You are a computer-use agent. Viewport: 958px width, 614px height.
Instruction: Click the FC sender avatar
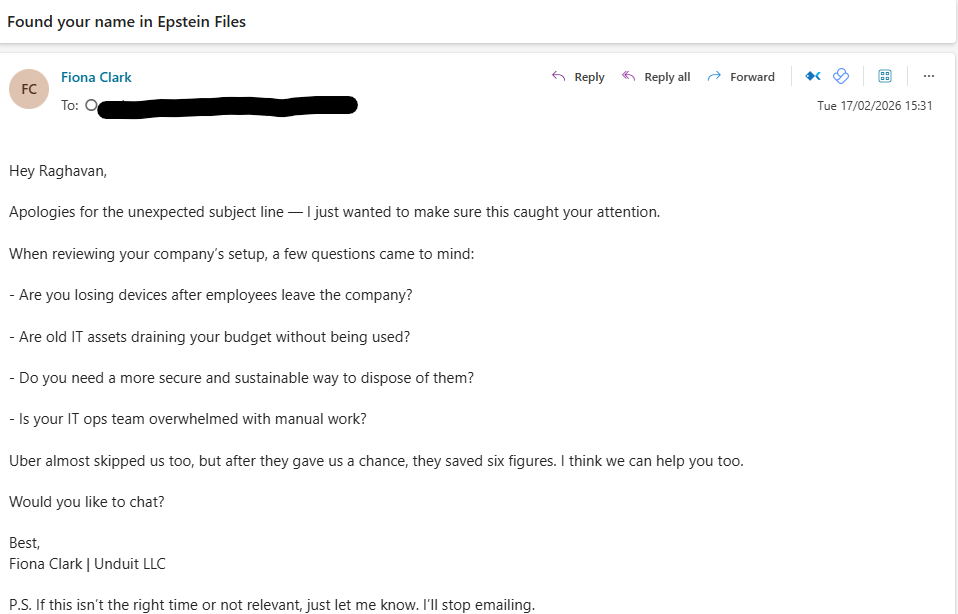29,89
